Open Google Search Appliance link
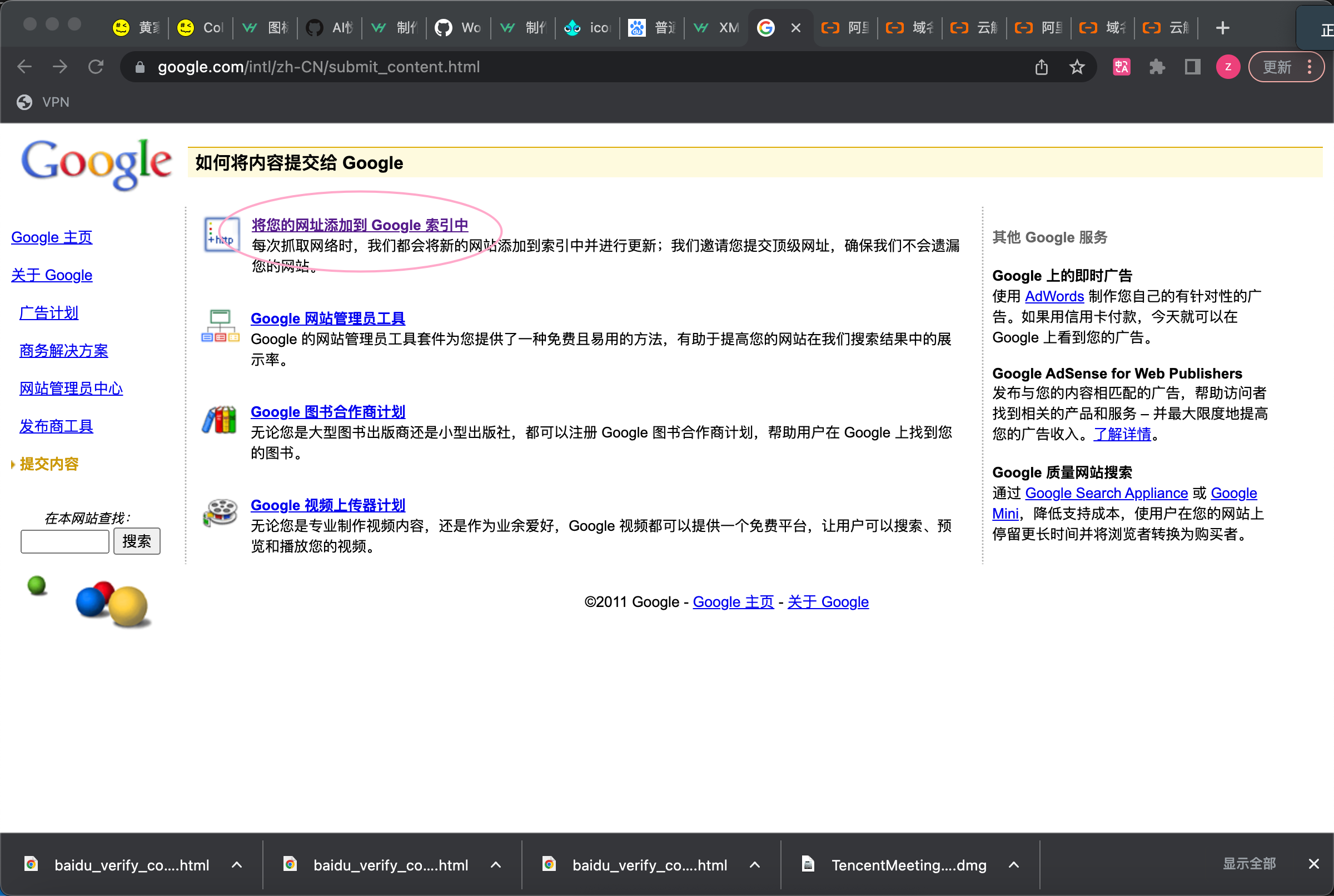This screenshot has height=896, width=1334. [1106, 493]
